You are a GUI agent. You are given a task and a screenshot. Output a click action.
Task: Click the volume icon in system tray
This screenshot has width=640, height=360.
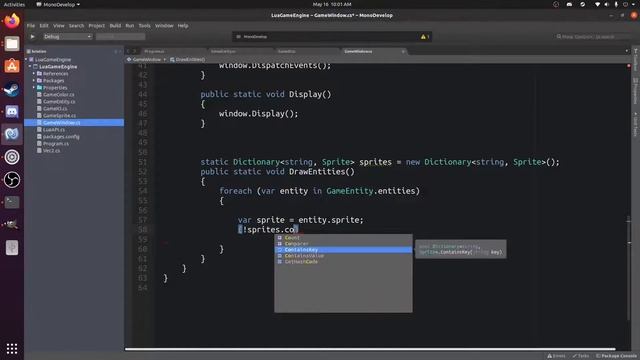click(x=607, y=4)
